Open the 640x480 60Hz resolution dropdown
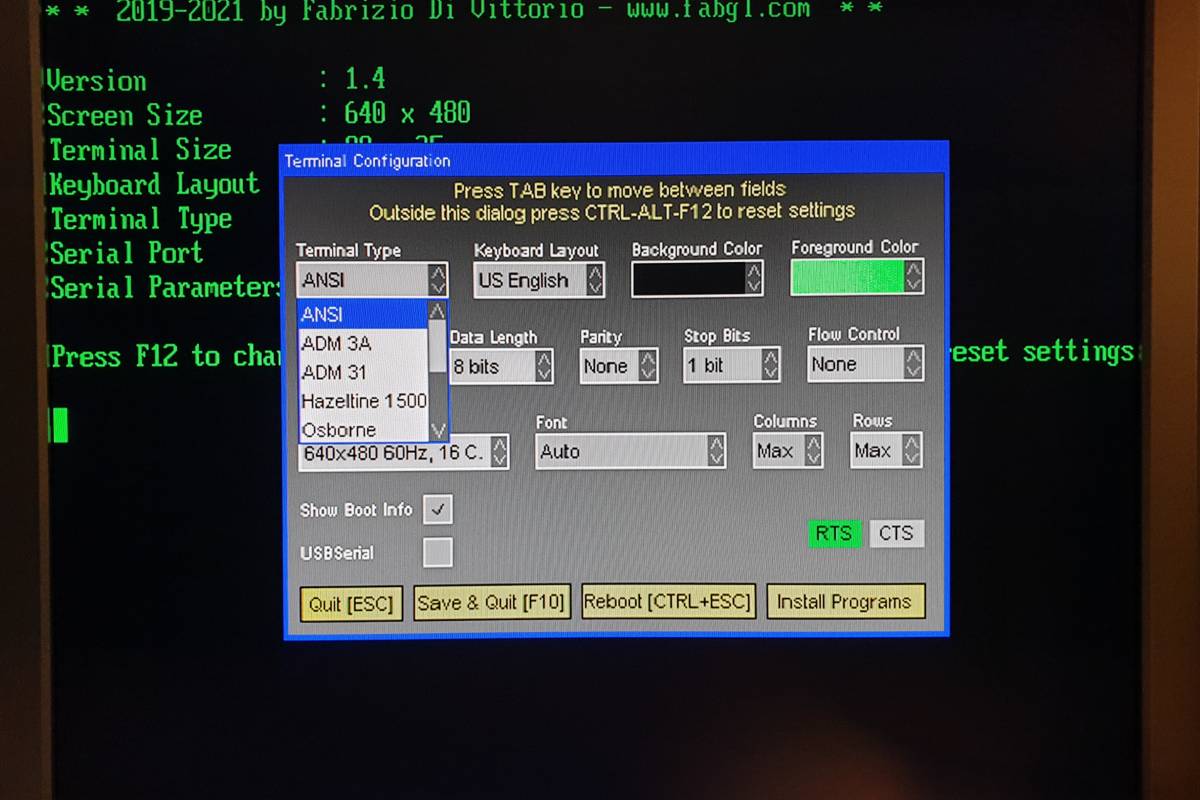The image size is (1200, 800). [403, 453]
